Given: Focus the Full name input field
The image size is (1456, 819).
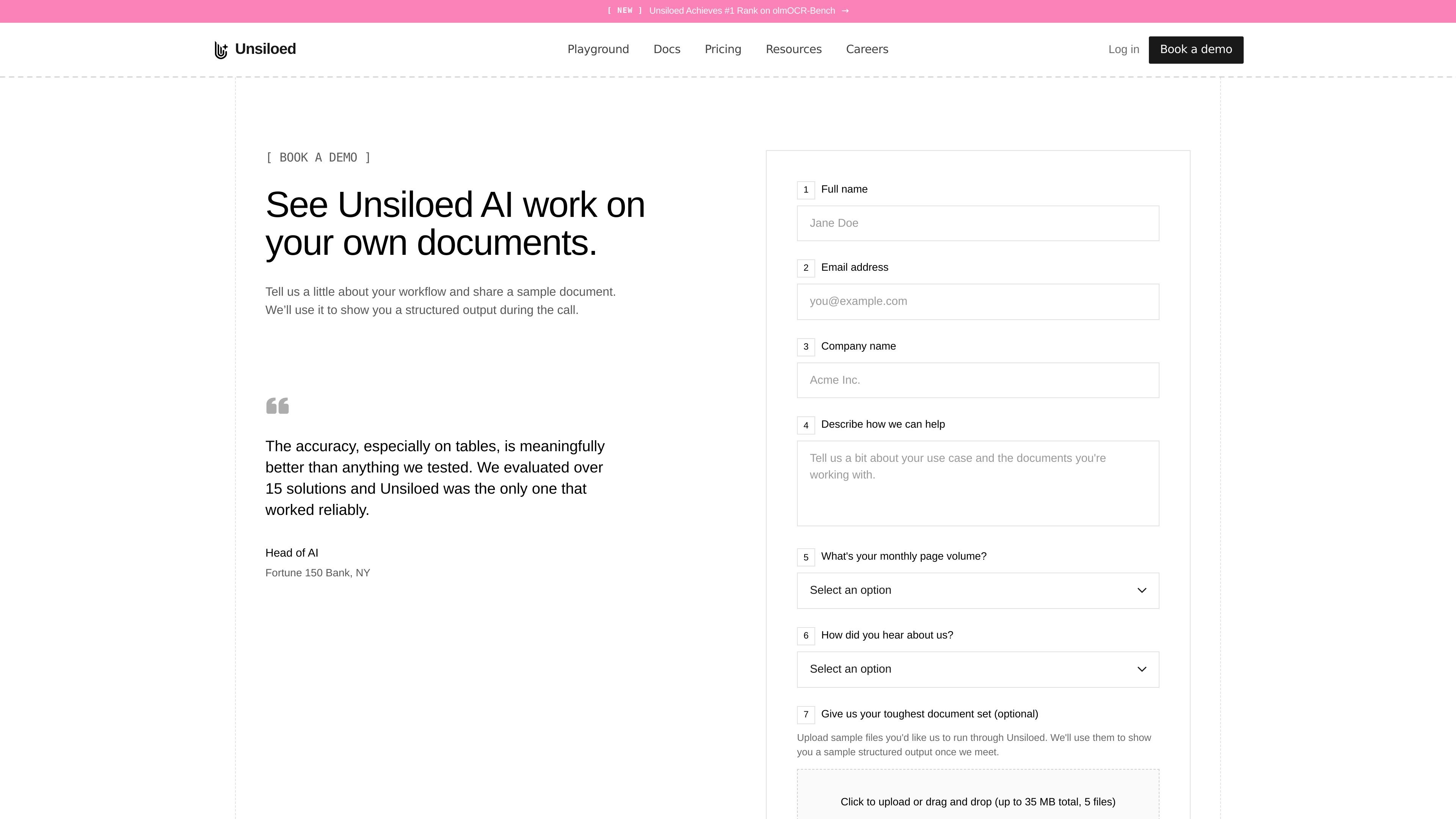Looking at the screenshot, I should tap(978, 223).
